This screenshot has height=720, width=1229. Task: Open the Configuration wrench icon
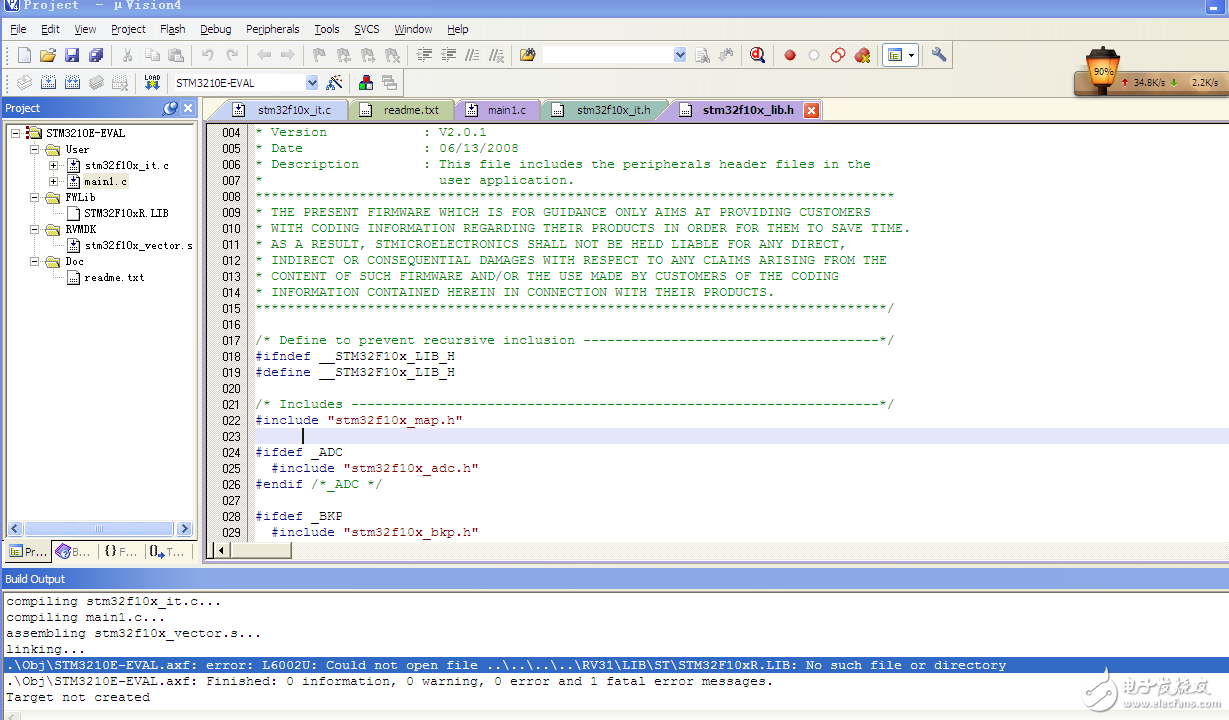[x=939, y=56]
